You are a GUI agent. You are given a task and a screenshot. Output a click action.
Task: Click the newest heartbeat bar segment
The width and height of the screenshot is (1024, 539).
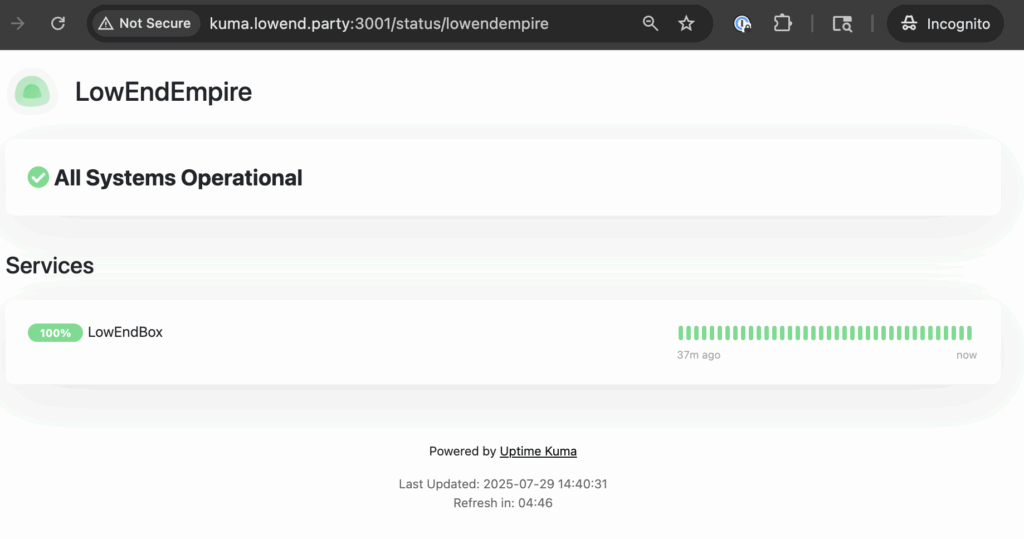[x=969, y=333]
